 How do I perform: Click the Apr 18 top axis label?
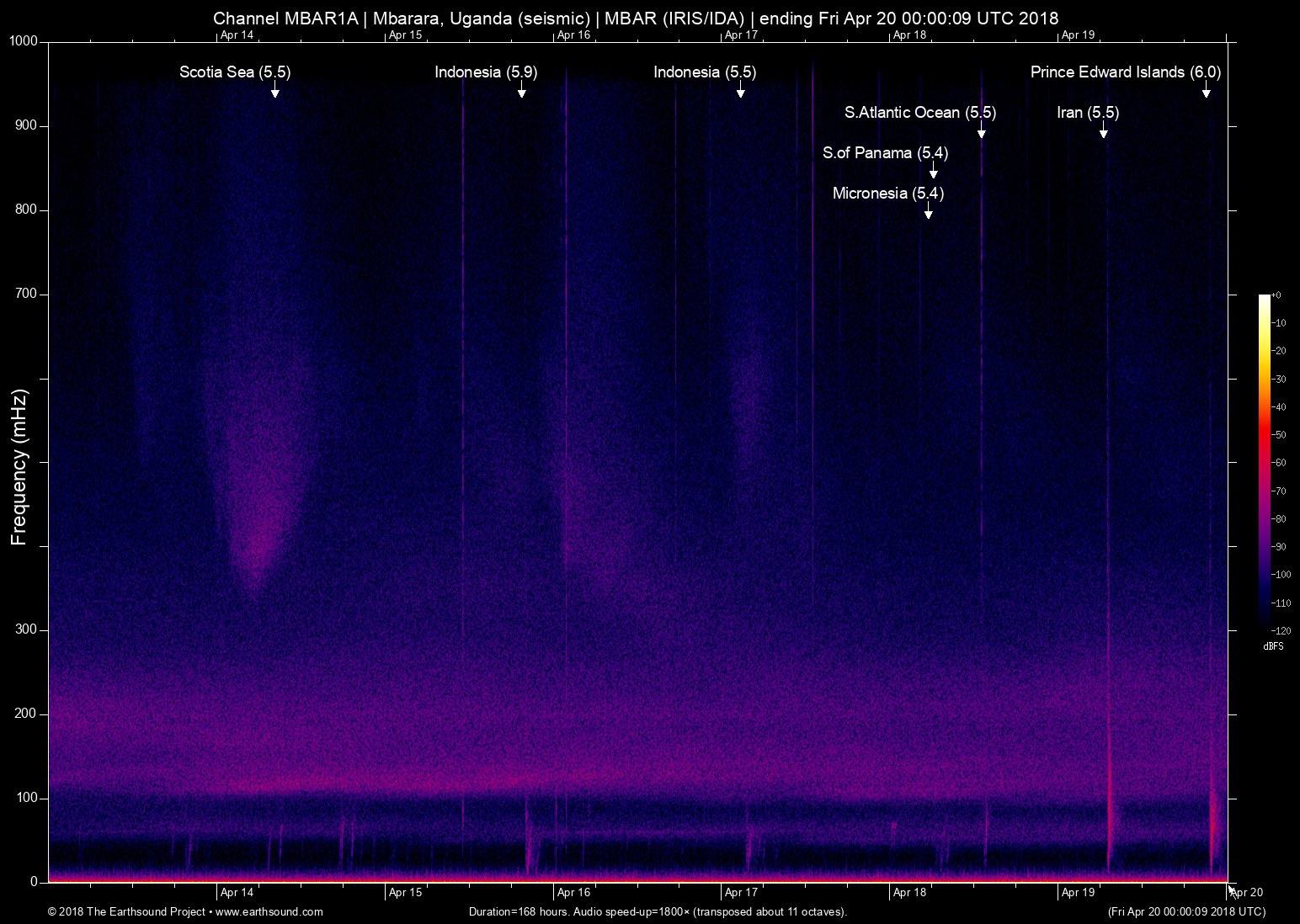(x=909, y=35)
